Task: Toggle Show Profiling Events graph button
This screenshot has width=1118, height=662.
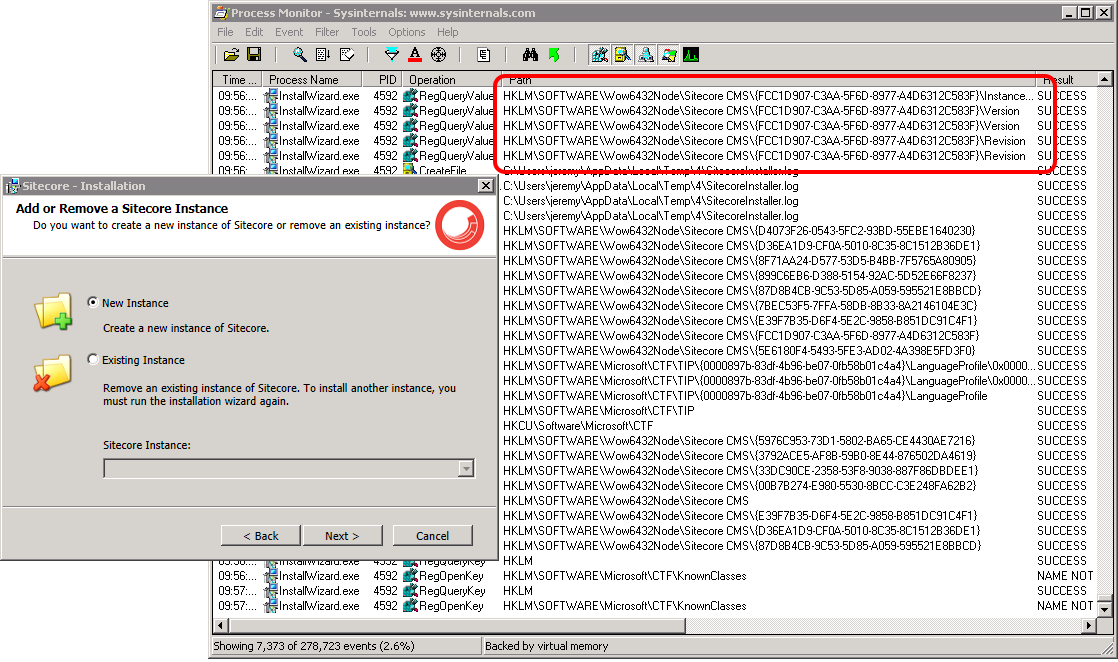Action: pyautogui.click(x=691, y=55)
